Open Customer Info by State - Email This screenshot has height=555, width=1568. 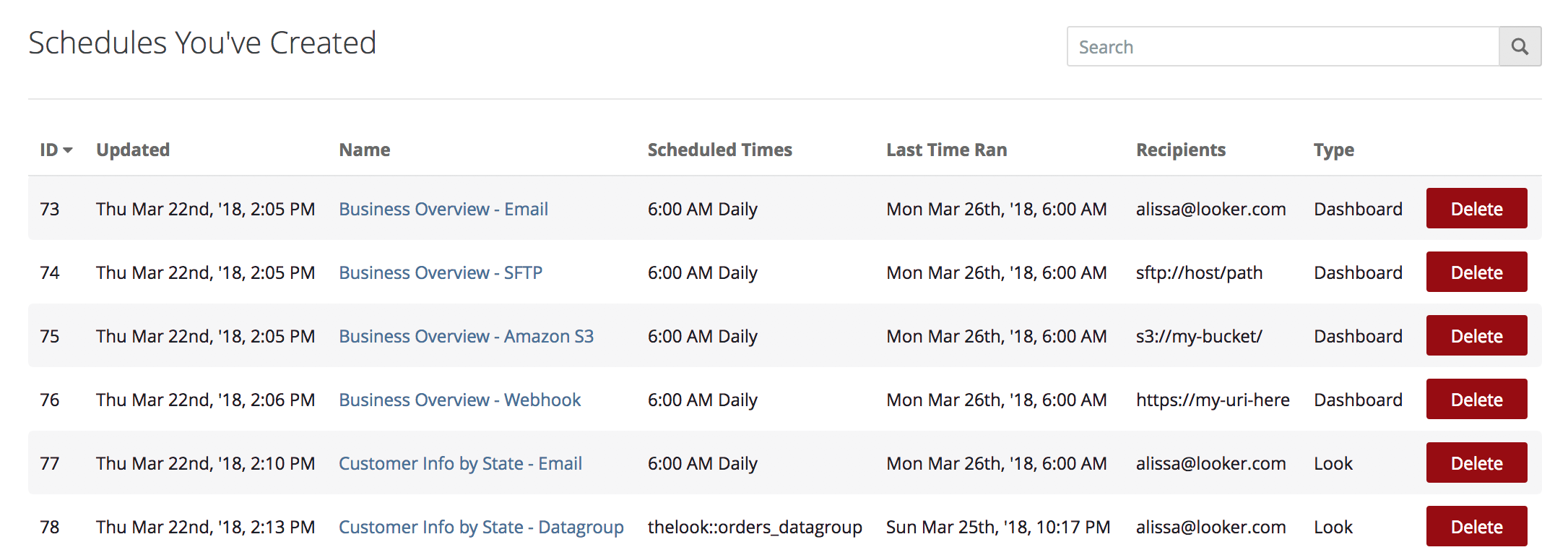[x=460, y=463]
